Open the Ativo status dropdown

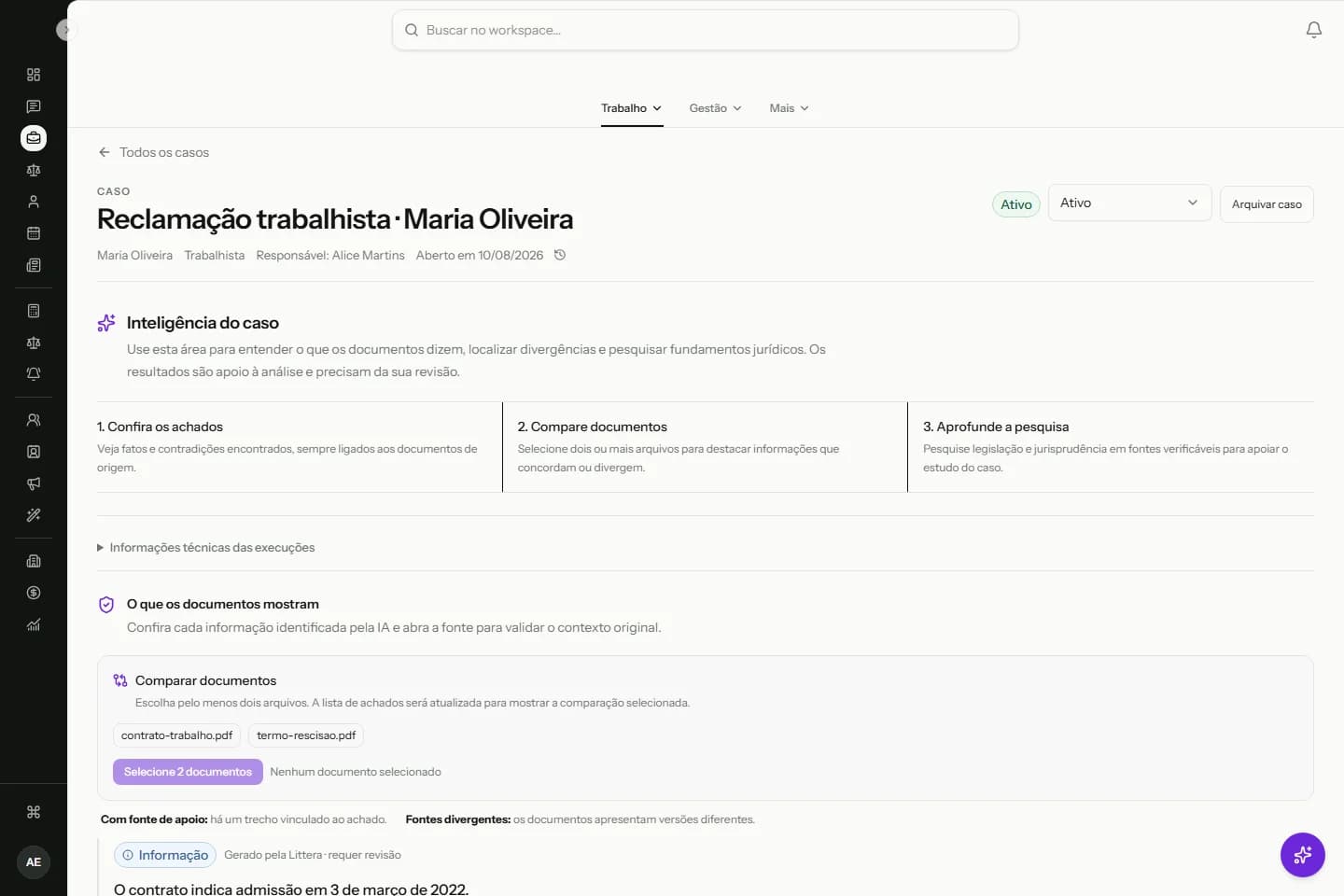pyautogui.click(x=1129, y=203)
